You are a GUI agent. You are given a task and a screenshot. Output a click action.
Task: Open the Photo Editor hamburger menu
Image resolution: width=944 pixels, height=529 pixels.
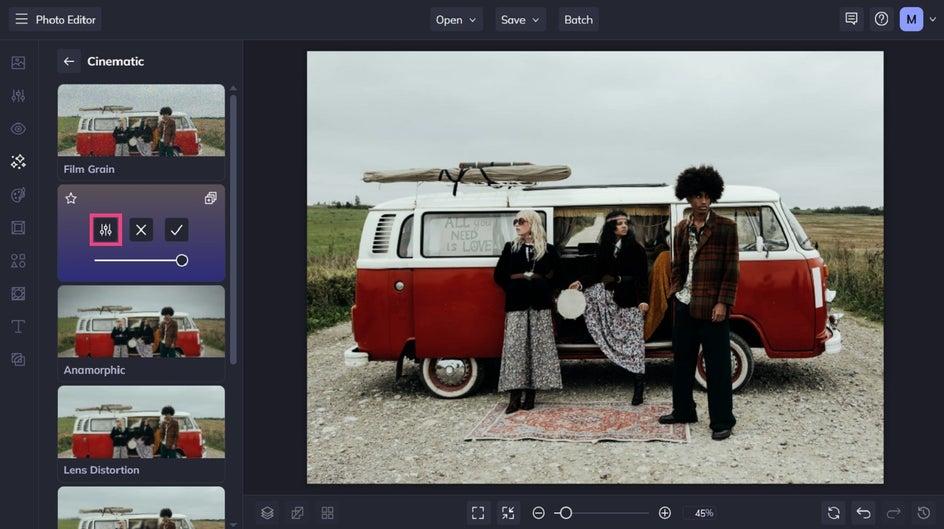(x=21, y=19)
